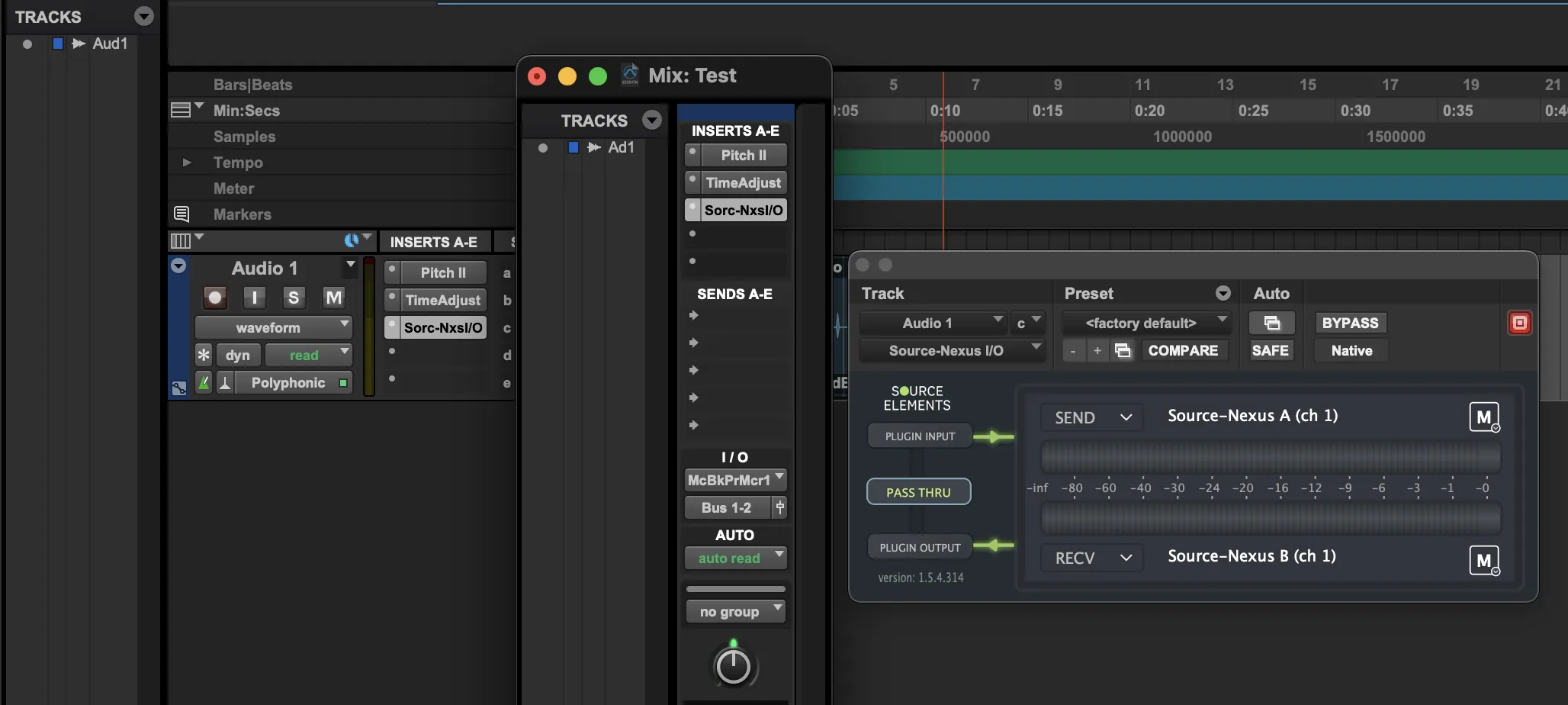
Task: Click output window icon beside Bus 1-2
Action: [779, 507]
